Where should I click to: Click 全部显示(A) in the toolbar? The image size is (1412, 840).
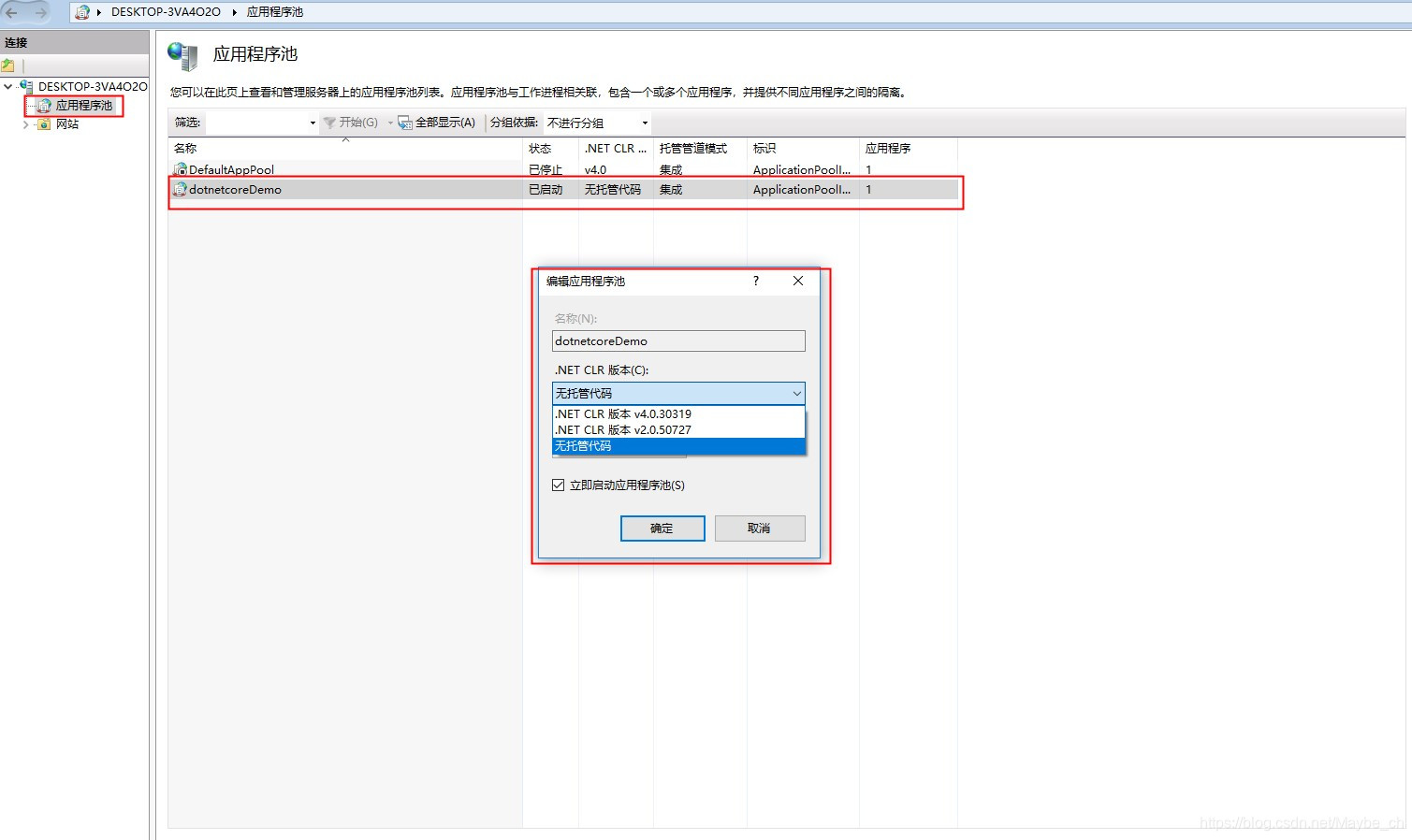coord(437,123)
